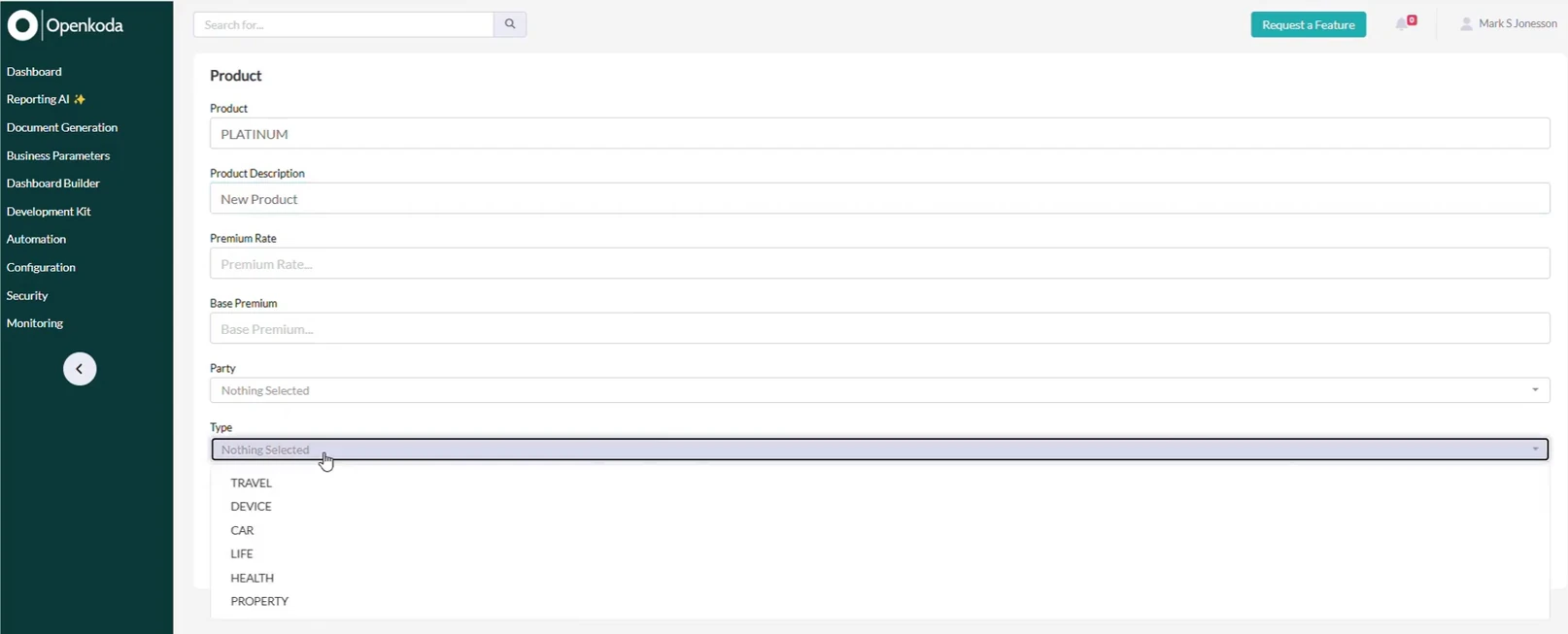Screen dimensions: 1568x634
Task: Expand the Party dropdown
Action: click(879, 390)
